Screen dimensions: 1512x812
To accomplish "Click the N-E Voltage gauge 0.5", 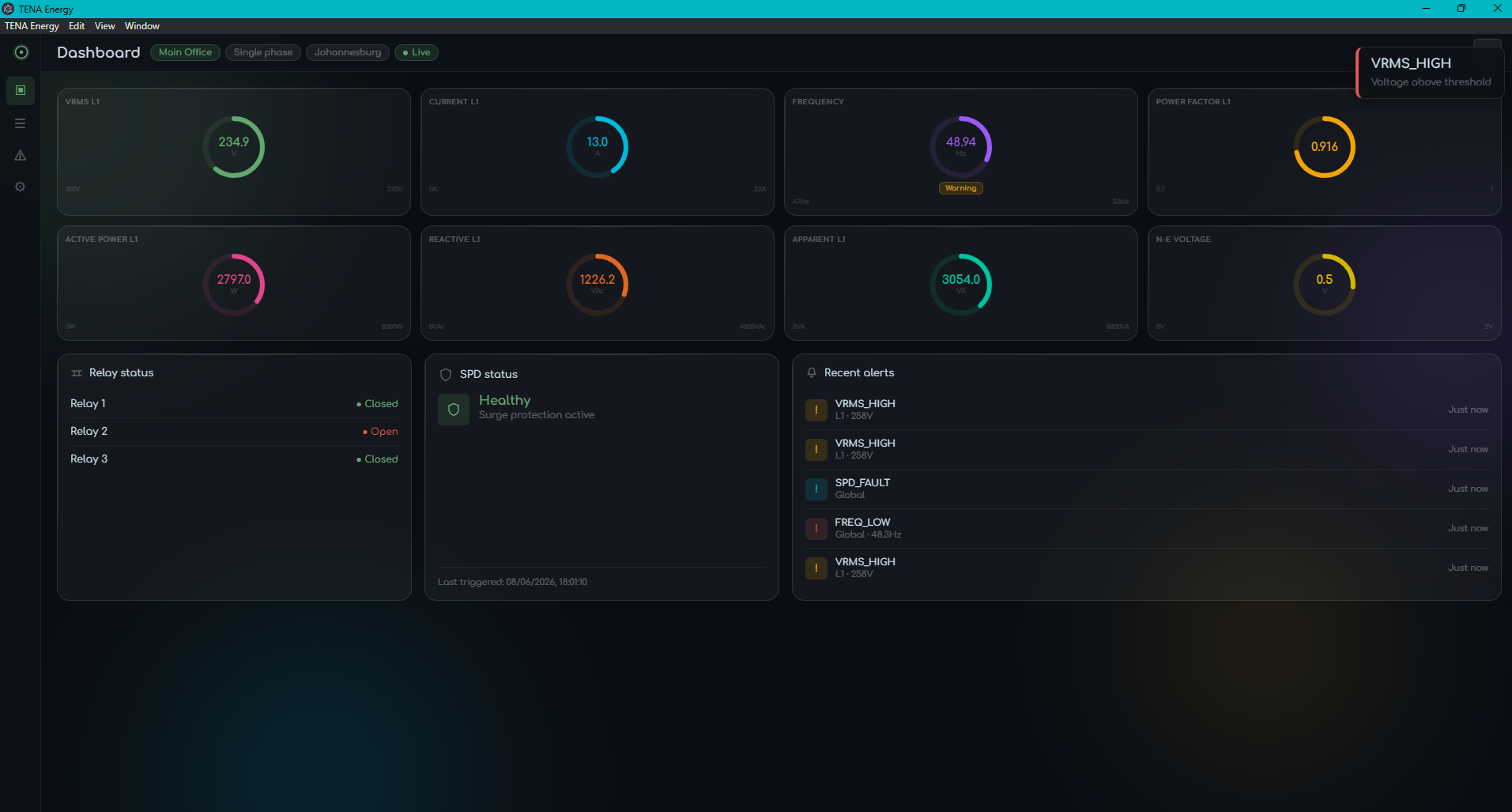I will pyautogui.click(x=1325, y=285).
